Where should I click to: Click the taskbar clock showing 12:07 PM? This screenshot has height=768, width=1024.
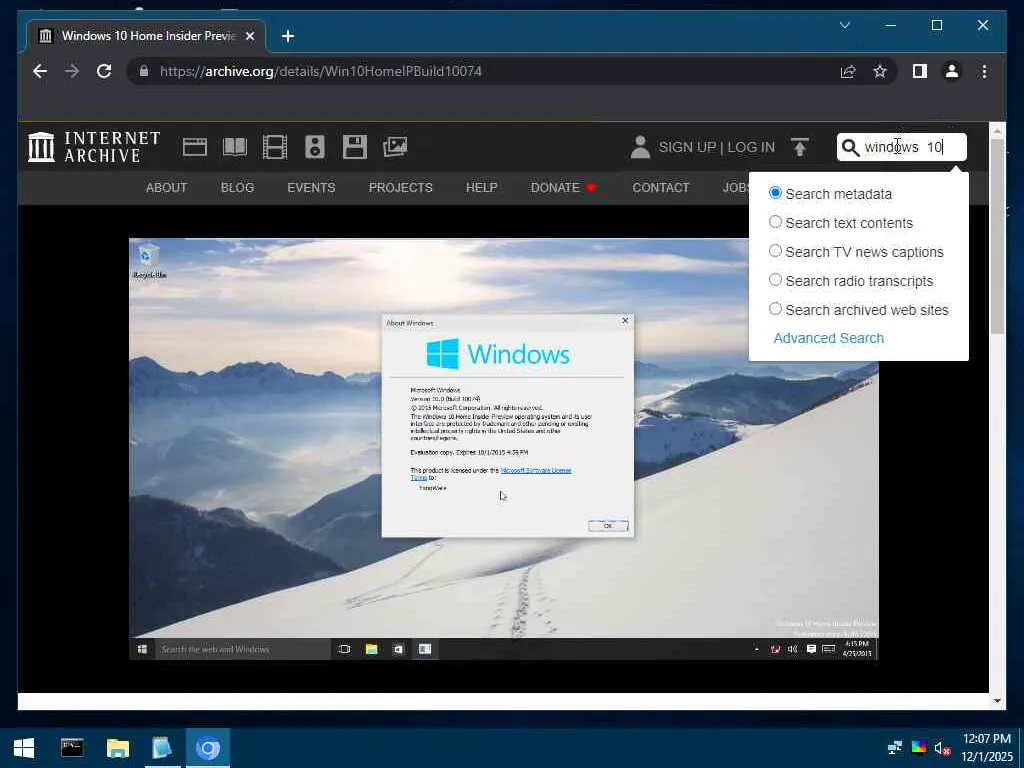(x=986, y=748)
